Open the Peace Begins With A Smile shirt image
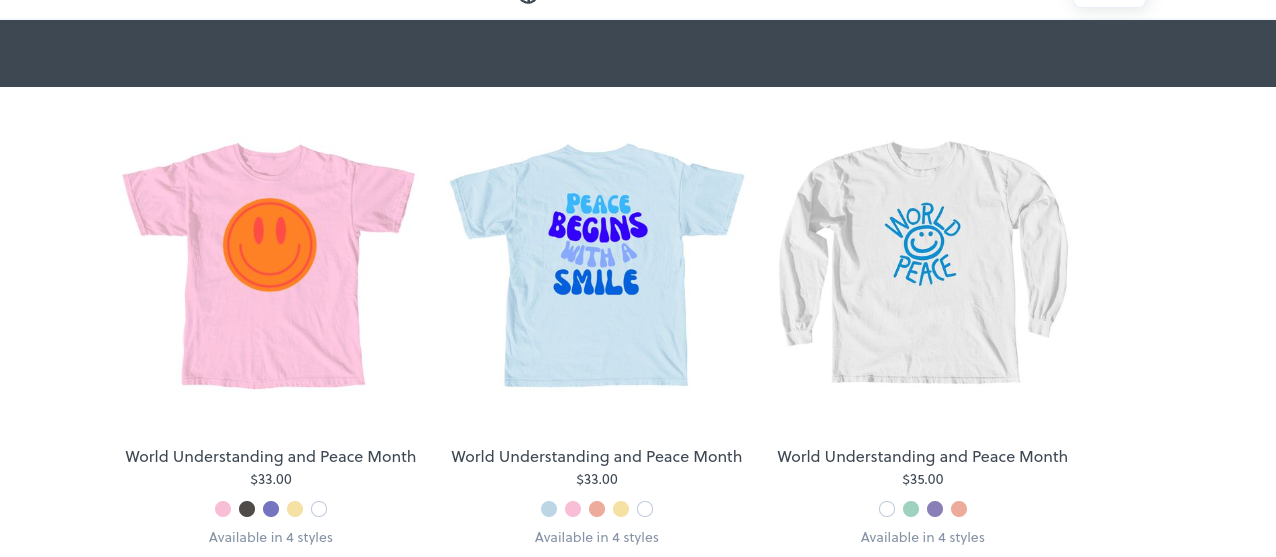 coord(597,265)
